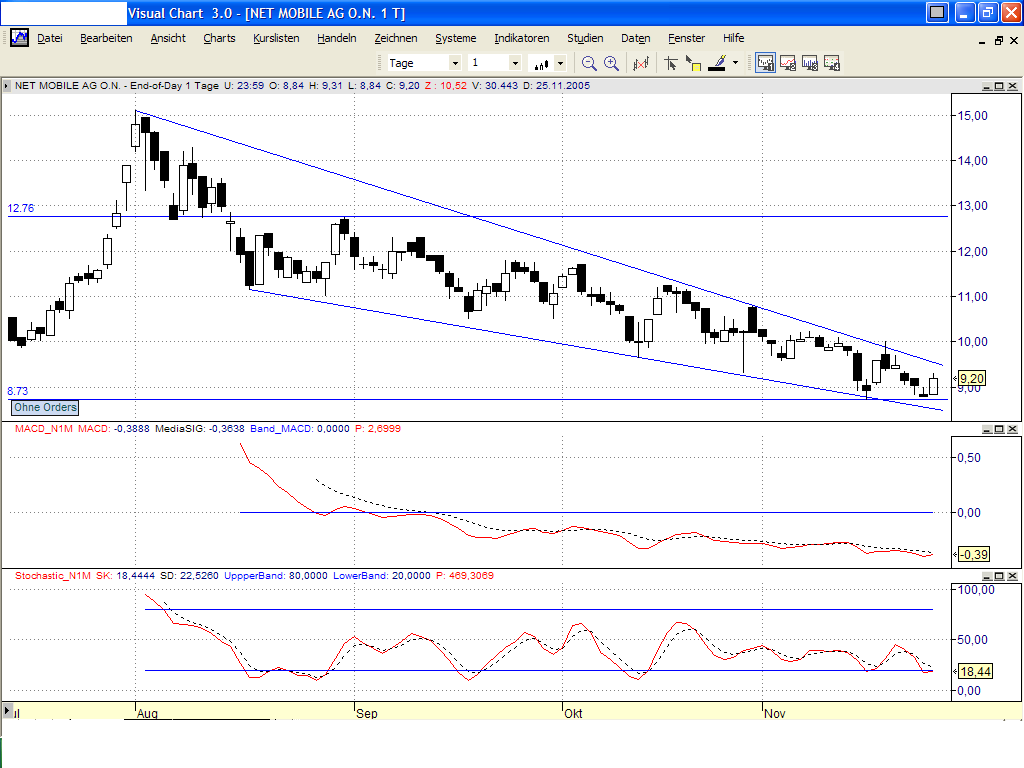Image resolution: width=1024 pixels, height=768 pixels.
Task: Toggle the MACD_N1M panel maximize control
Action: point(998,430)
